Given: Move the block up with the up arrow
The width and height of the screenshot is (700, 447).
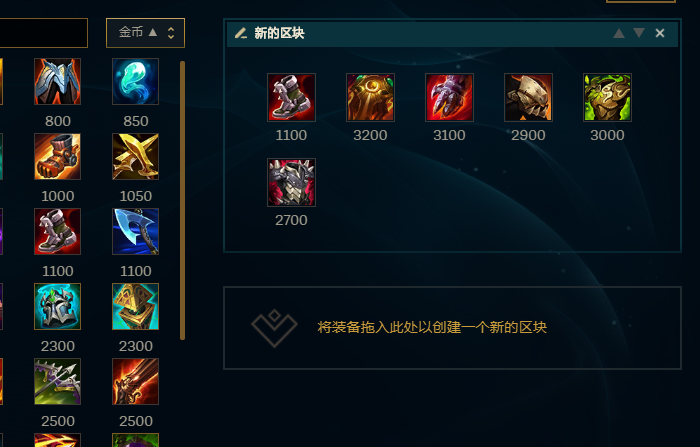Looking at the screenshot, I should (x=619, y=33).
